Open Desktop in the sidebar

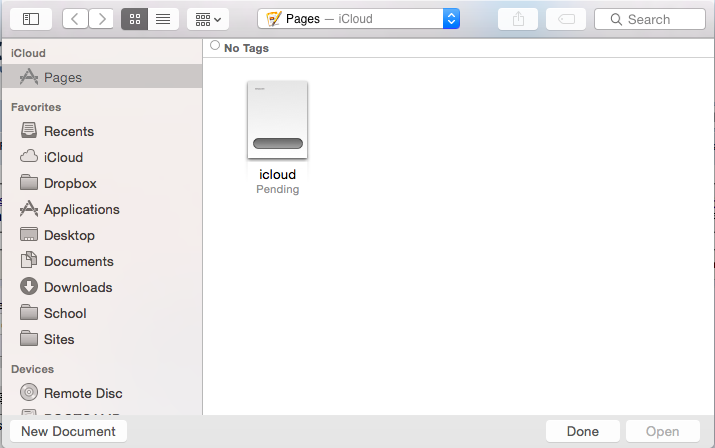click(102, 235)
